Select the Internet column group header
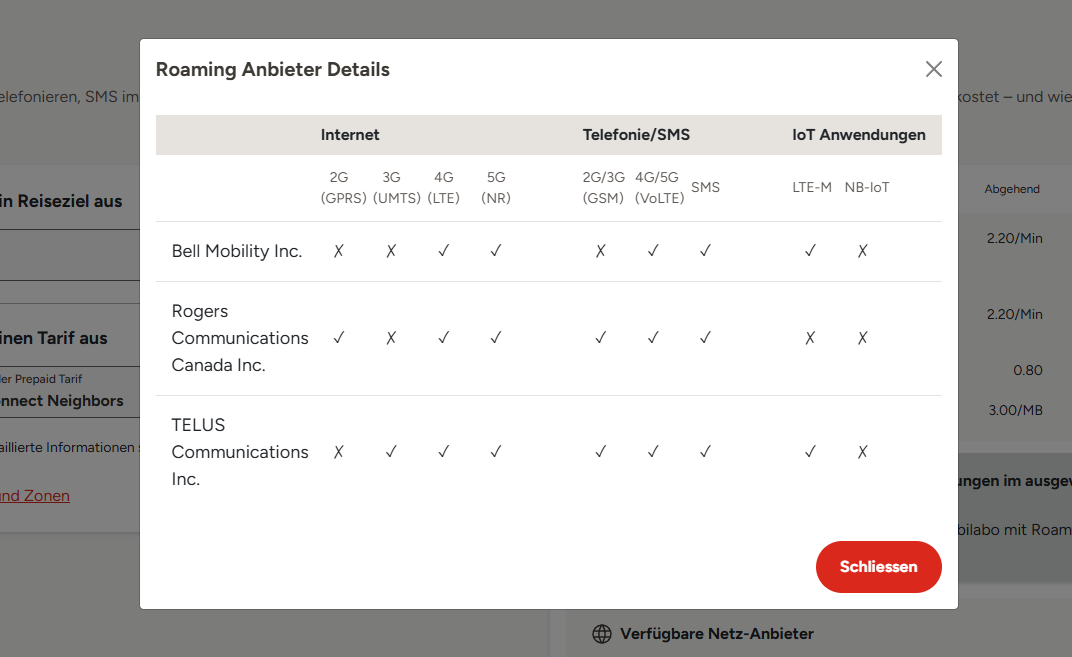The height and width of the screenshot is (657, 1072). click(350, 135)
